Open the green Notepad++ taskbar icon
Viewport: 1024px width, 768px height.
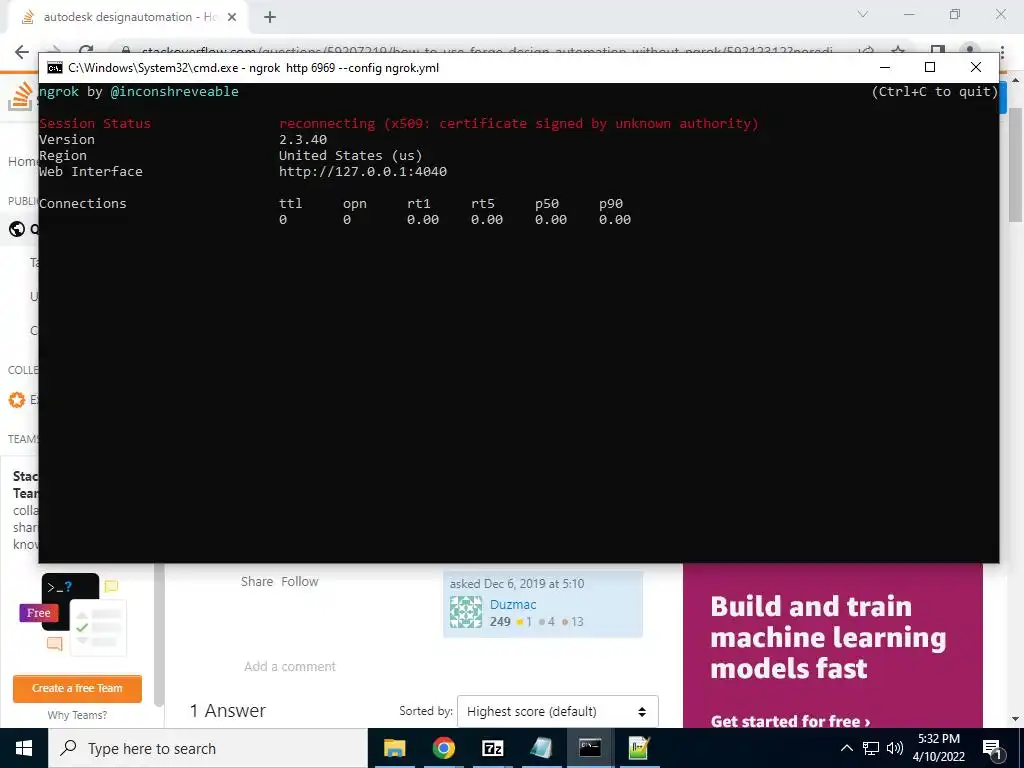[638, 748]
